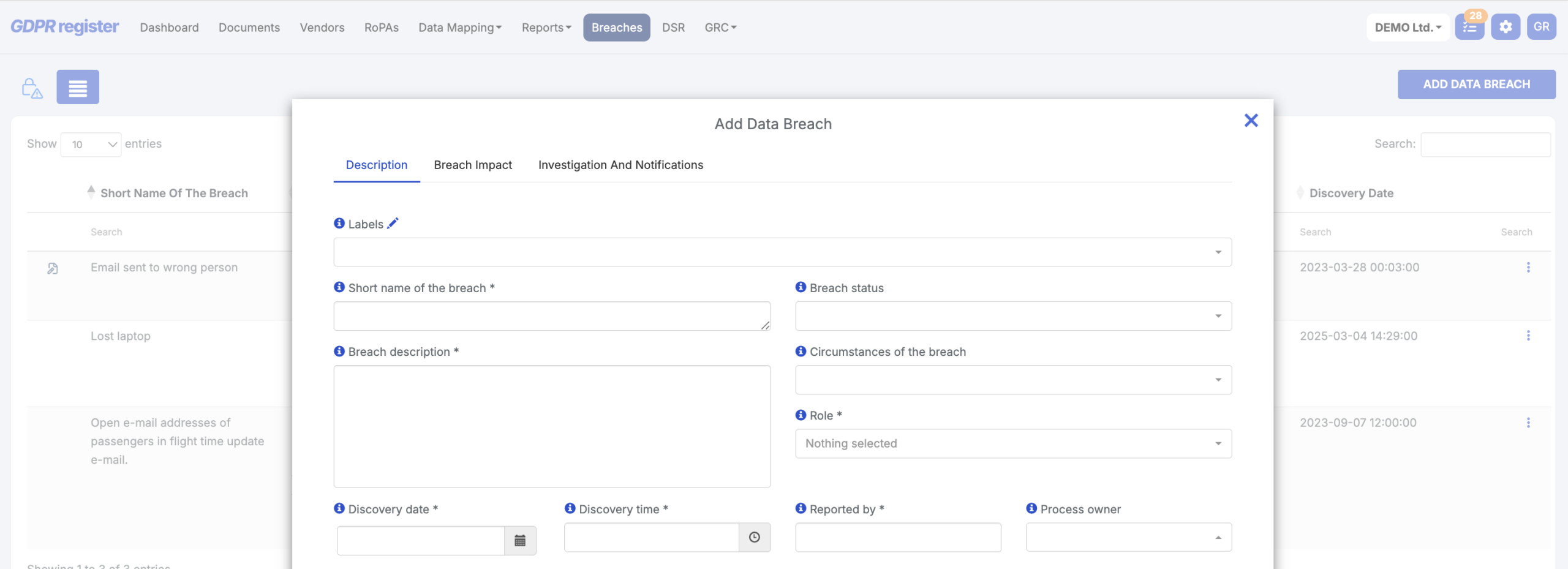The height and width of the screenshot is (569, 1568).
Task: Switch to the Breach Impact tab
Action: [472, 165]
